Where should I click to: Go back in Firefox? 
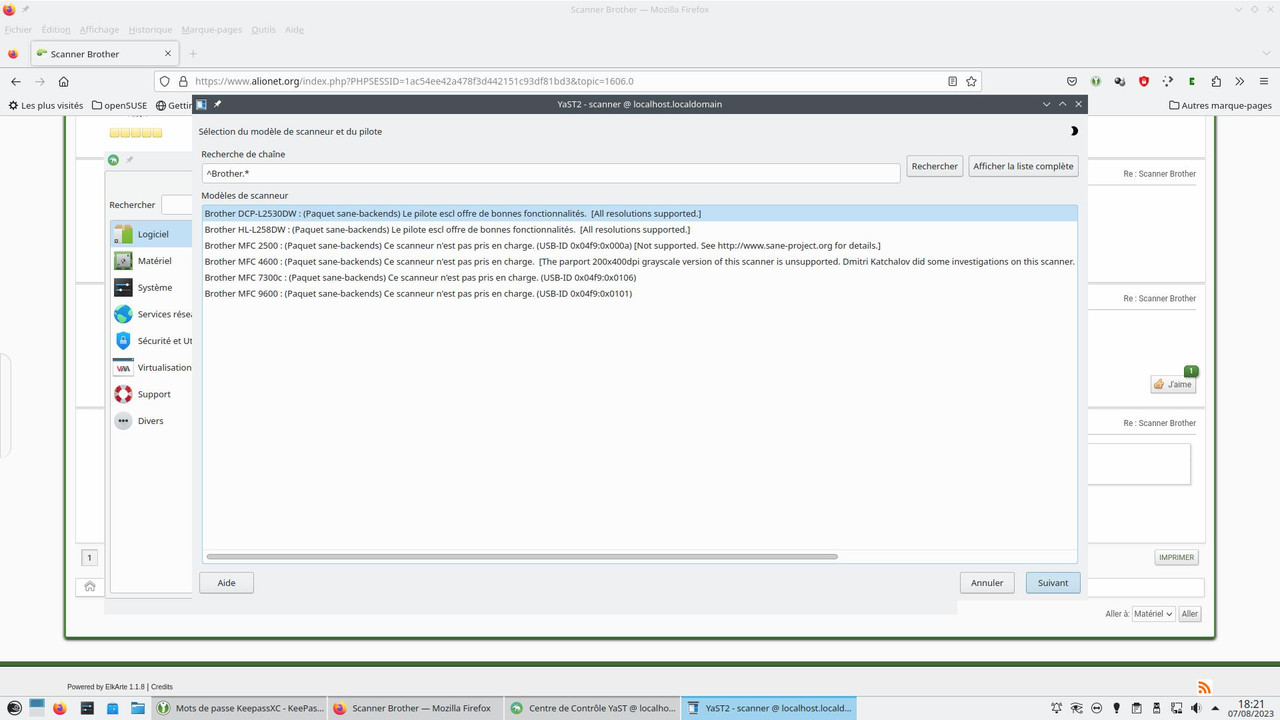click(15, 81)
